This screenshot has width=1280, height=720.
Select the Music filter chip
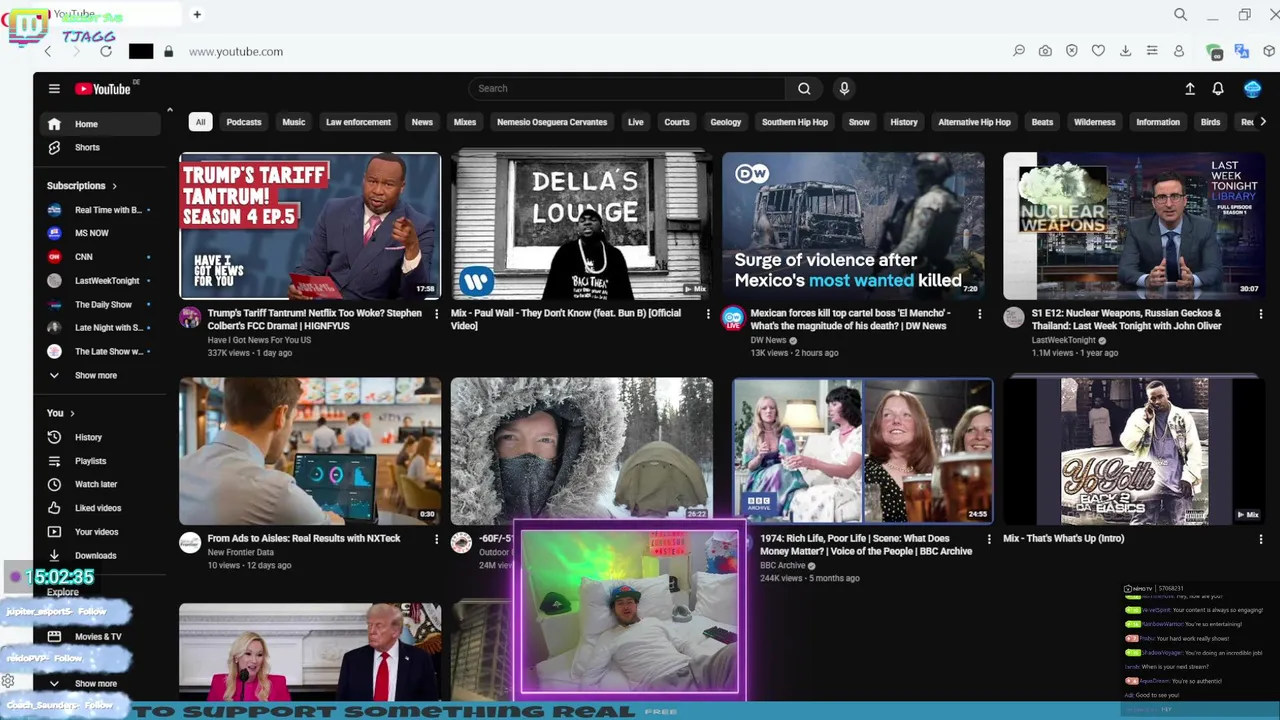tap(293, 122)
